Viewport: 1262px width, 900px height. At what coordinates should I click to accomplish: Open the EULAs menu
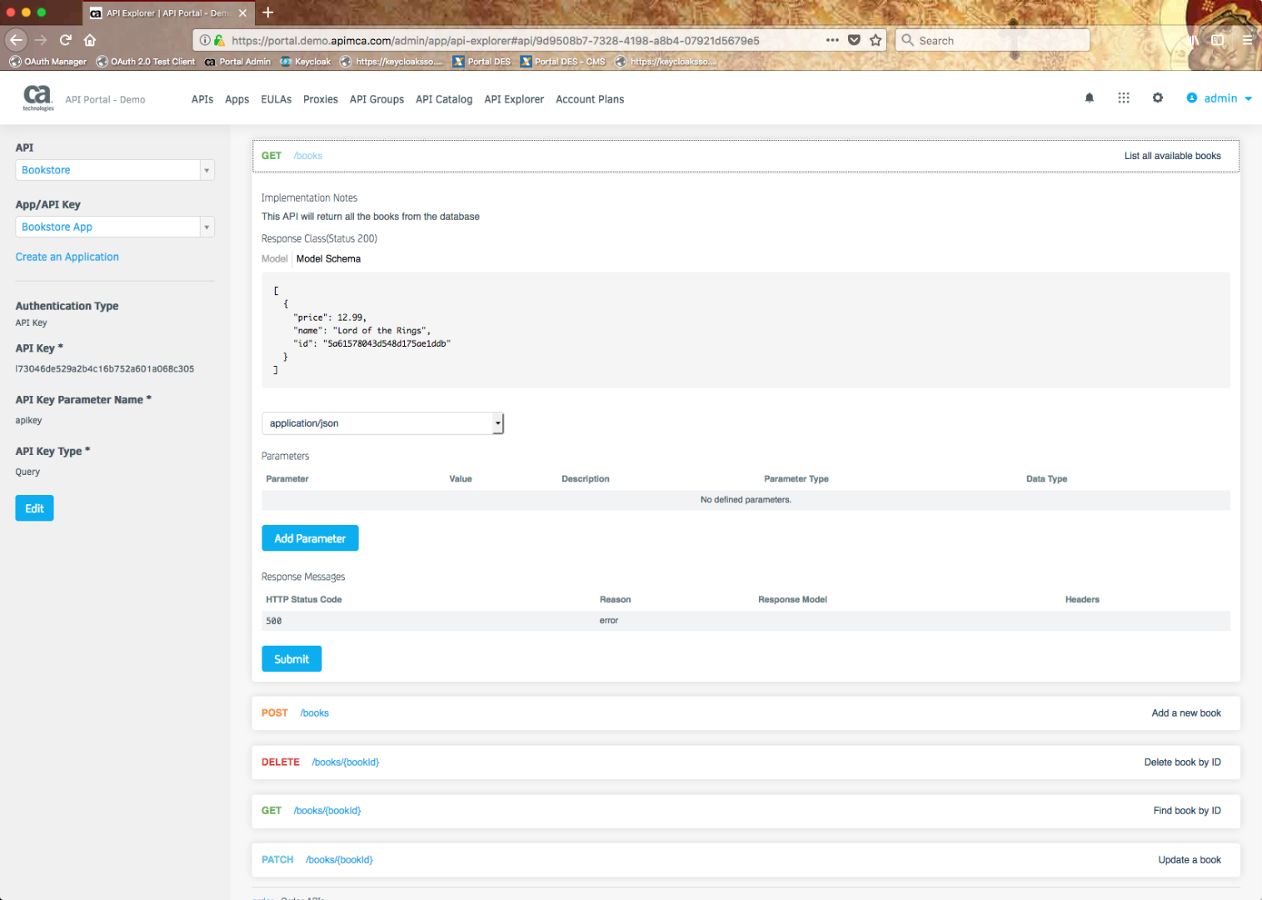276,99
